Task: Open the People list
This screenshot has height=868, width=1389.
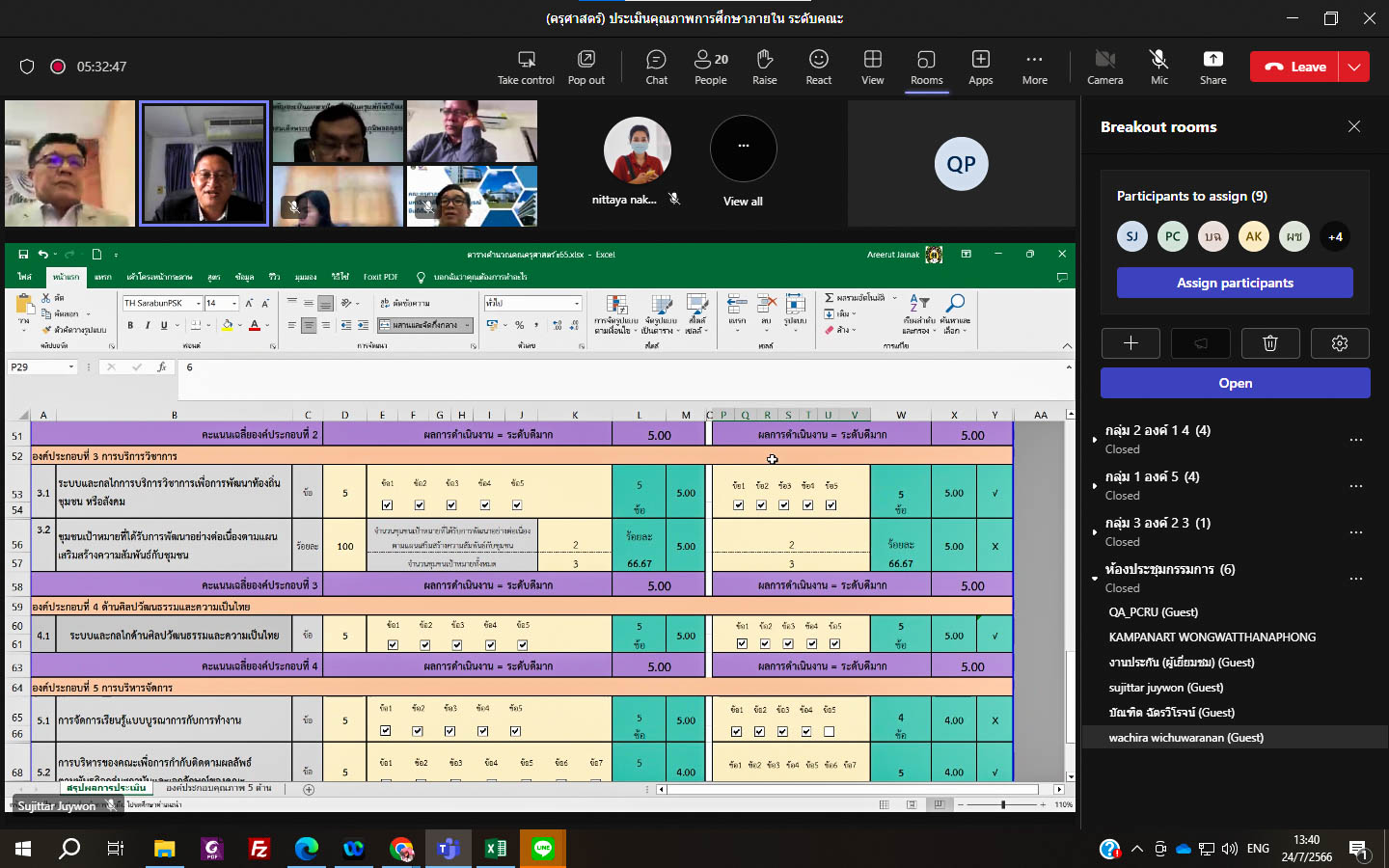Action: [711, 67]
